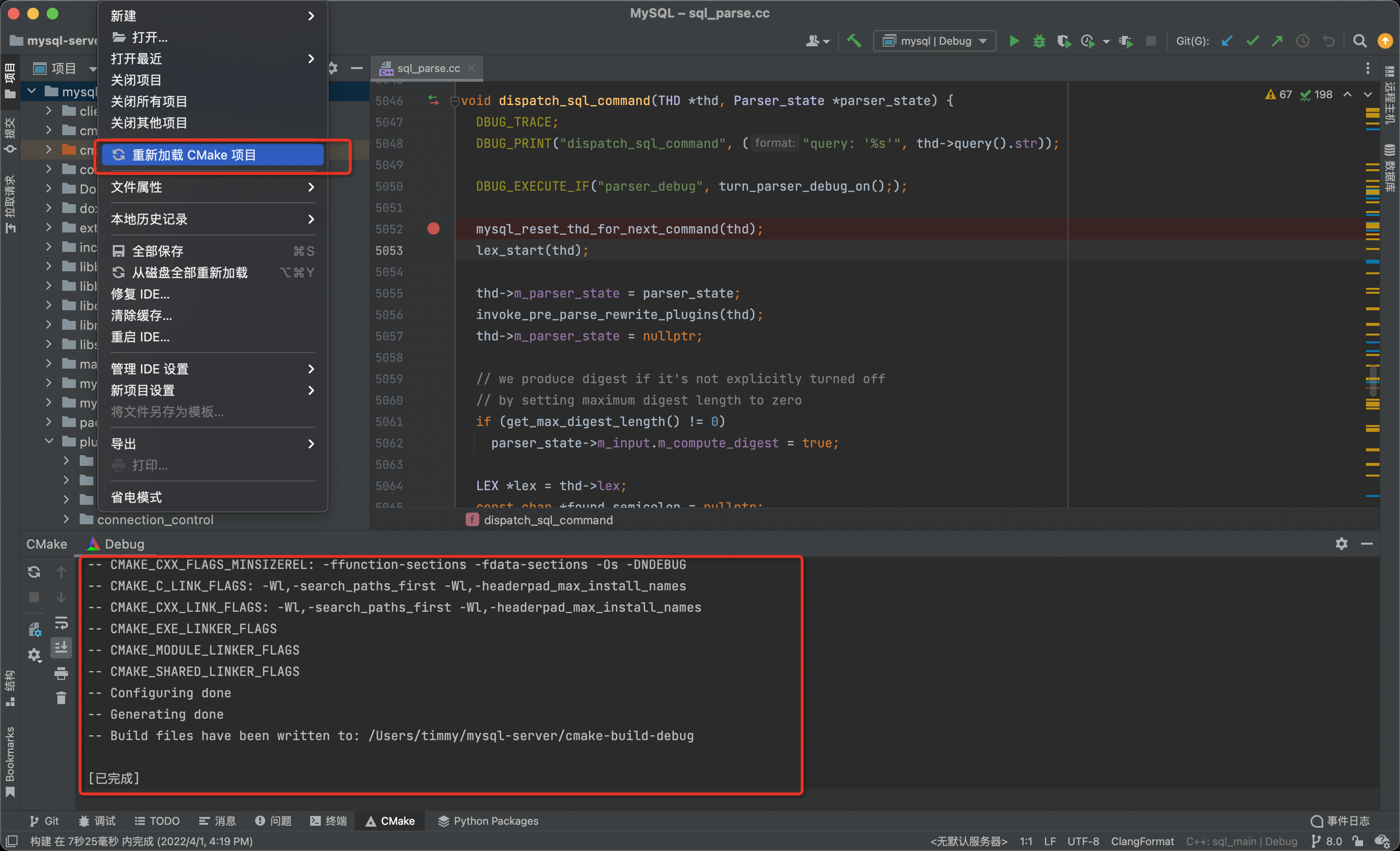Open the 终端 tool window tab

coord(329,820)
